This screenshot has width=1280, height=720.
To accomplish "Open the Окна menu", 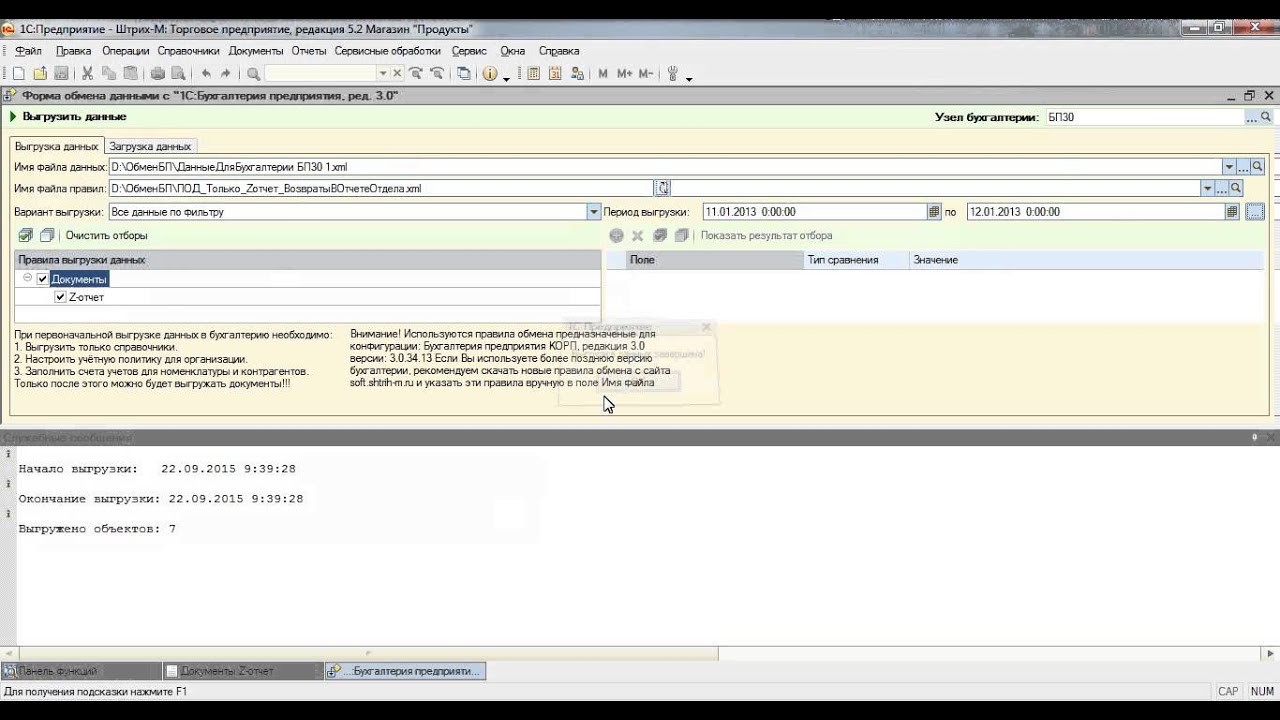I will coord(512,51).
